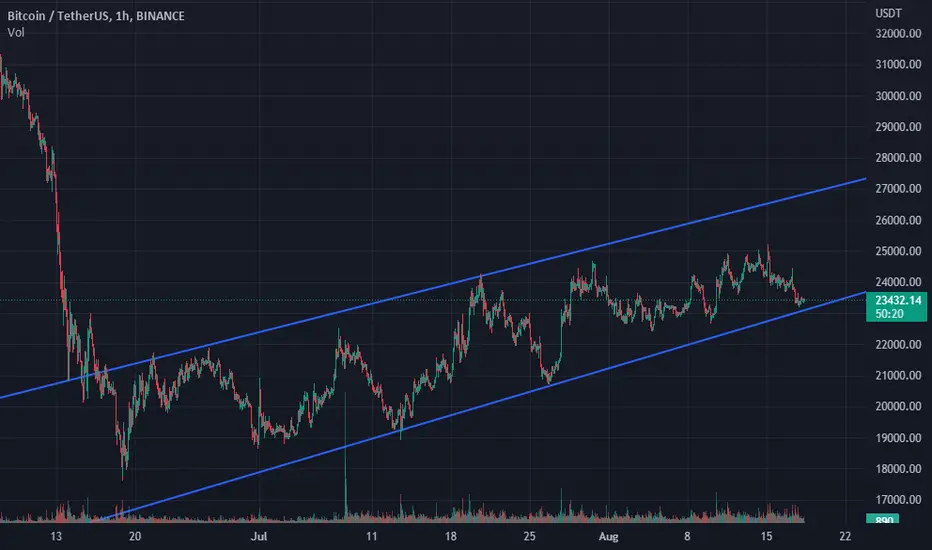Screen dimensions: 932x550
Task: Click the date label 8 on time axis
Action: [687, 536]
